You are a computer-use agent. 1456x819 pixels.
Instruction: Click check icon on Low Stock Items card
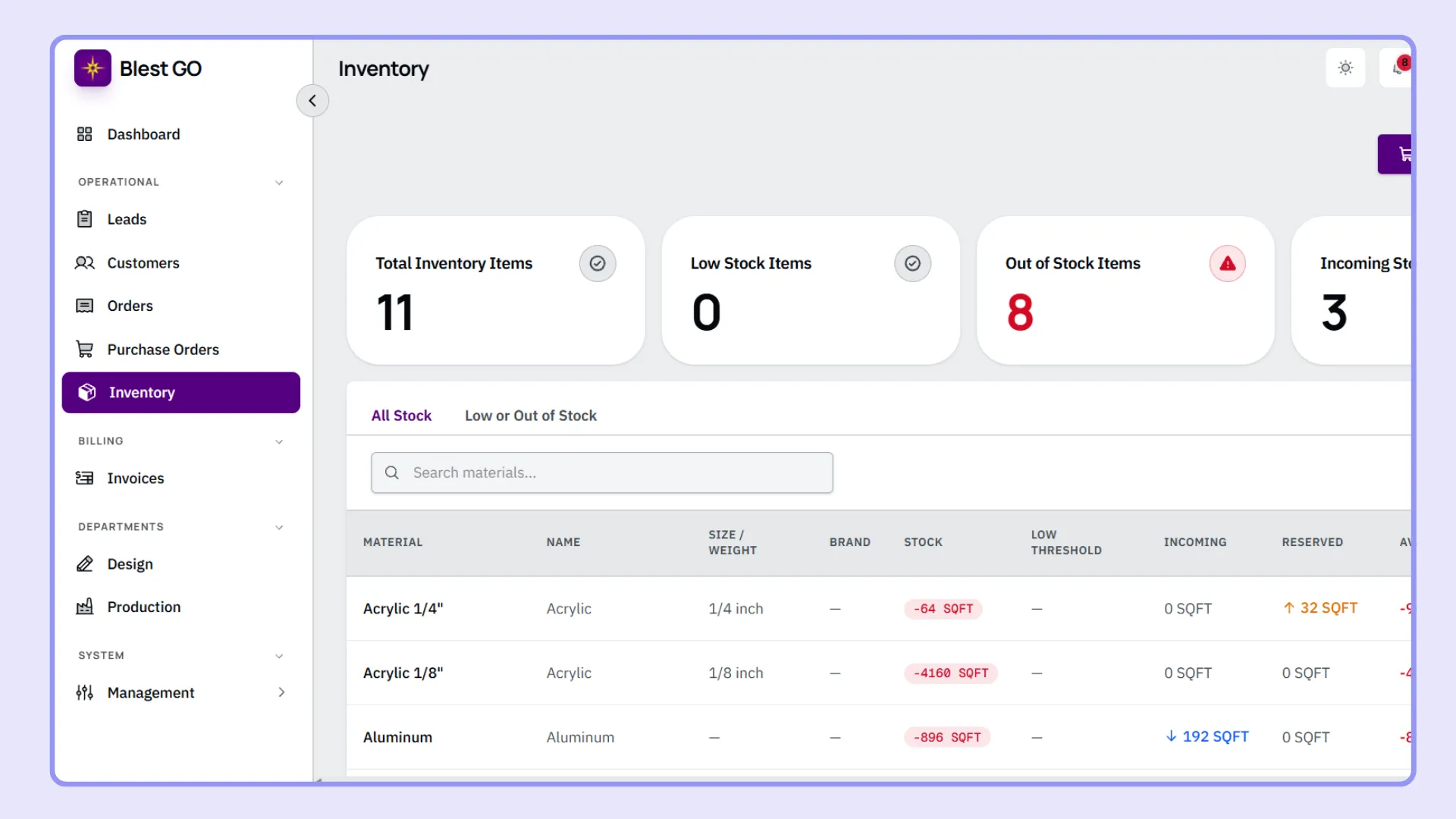point(912,263)
